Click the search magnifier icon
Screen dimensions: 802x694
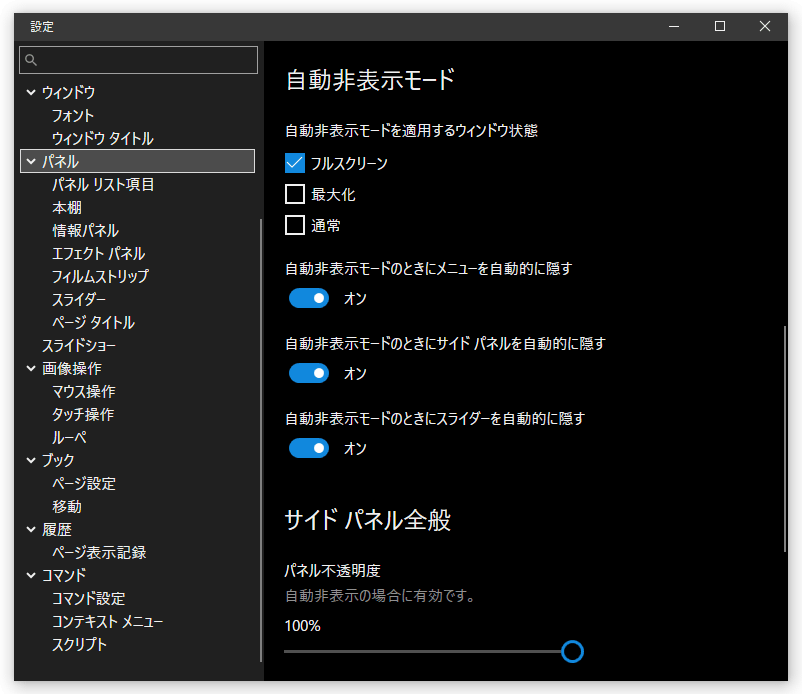pyautogui.click(x=31, y=60)
